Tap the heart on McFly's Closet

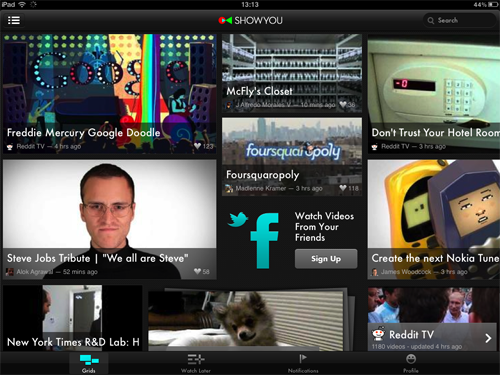click(343, 104)
